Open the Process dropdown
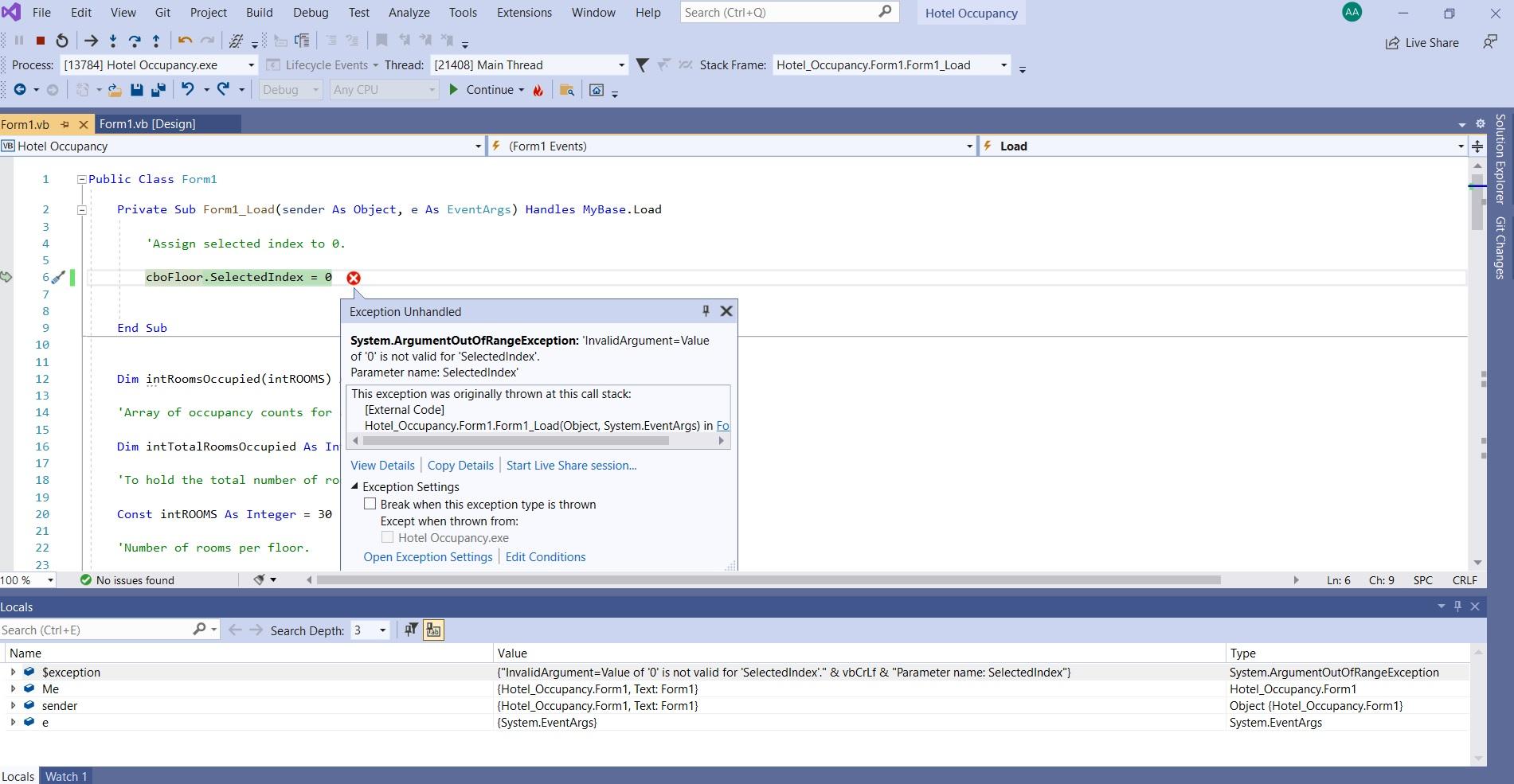The image size is (1514, 784). coord(158,65)
